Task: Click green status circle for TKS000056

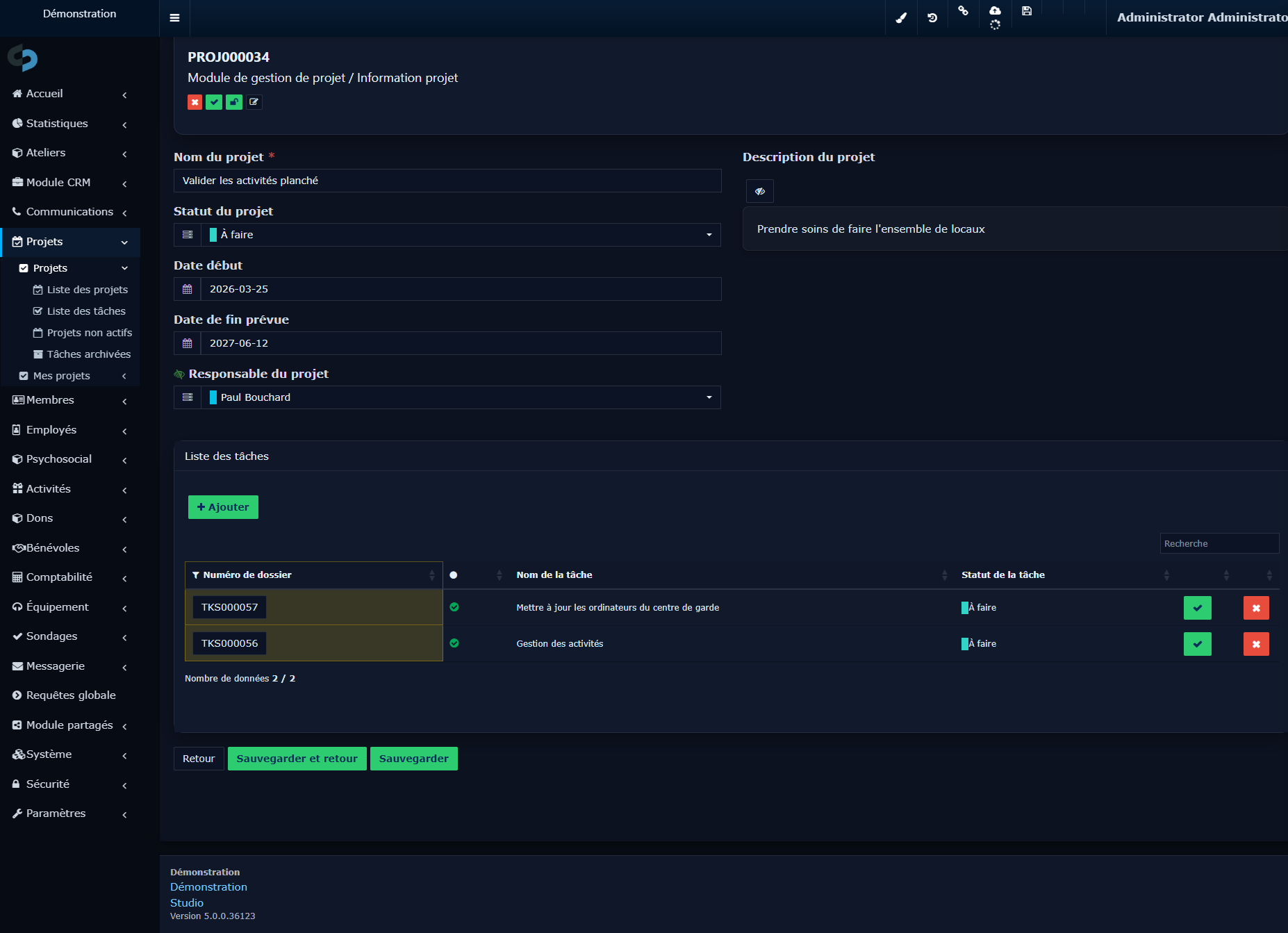Action: click(x=454, y=643)
